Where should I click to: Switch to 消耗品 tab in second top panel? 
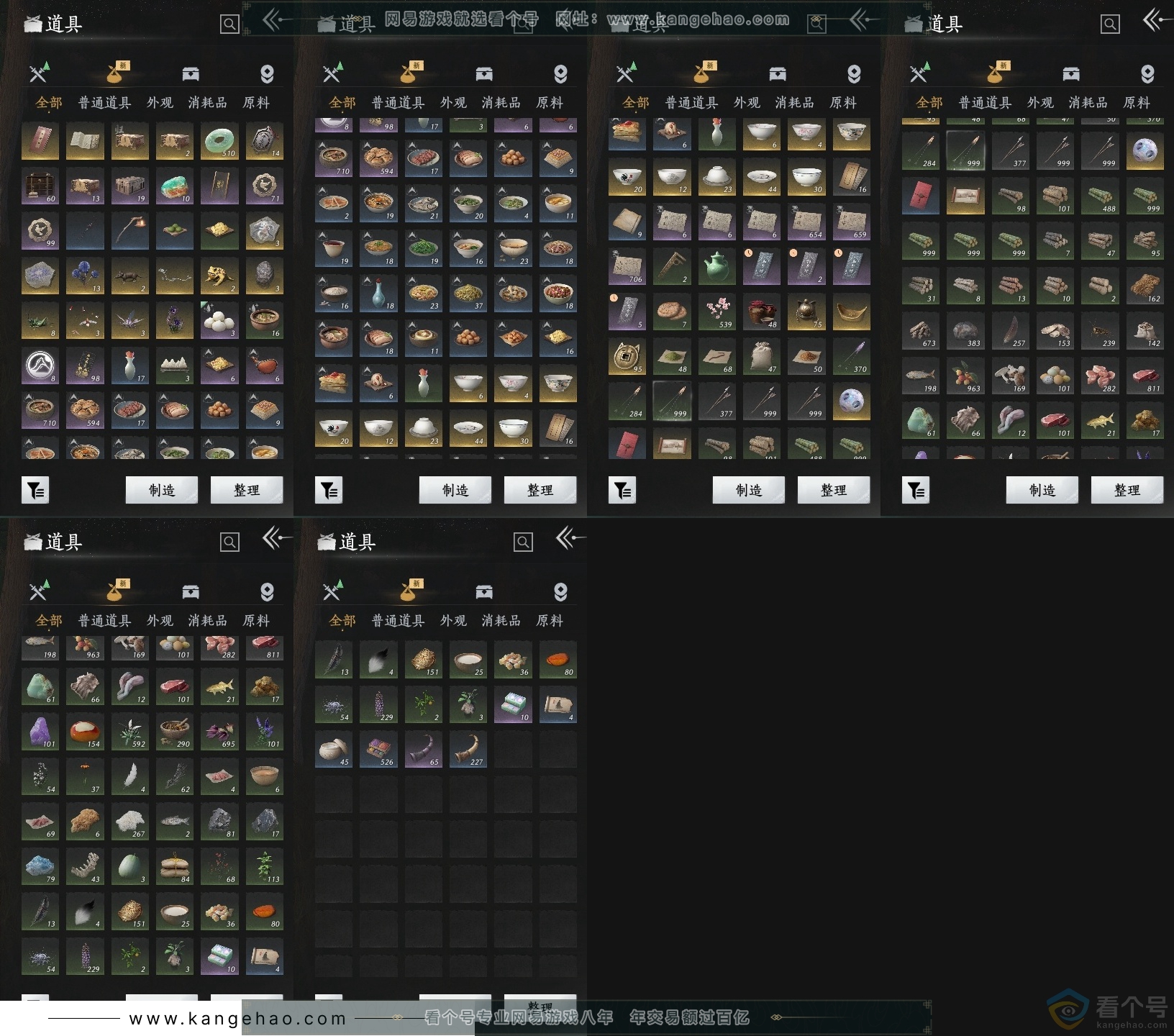point(501,103)
